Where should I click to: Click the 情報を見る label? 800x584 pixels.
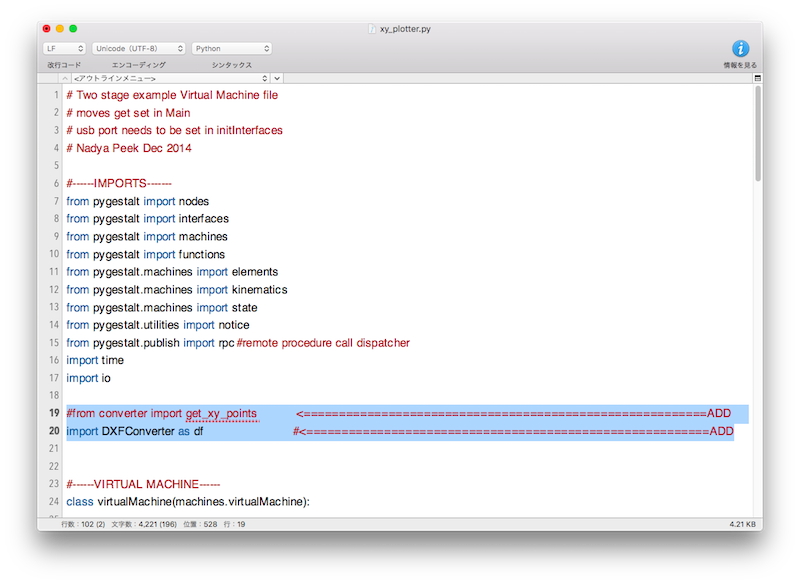click(740, 65)
